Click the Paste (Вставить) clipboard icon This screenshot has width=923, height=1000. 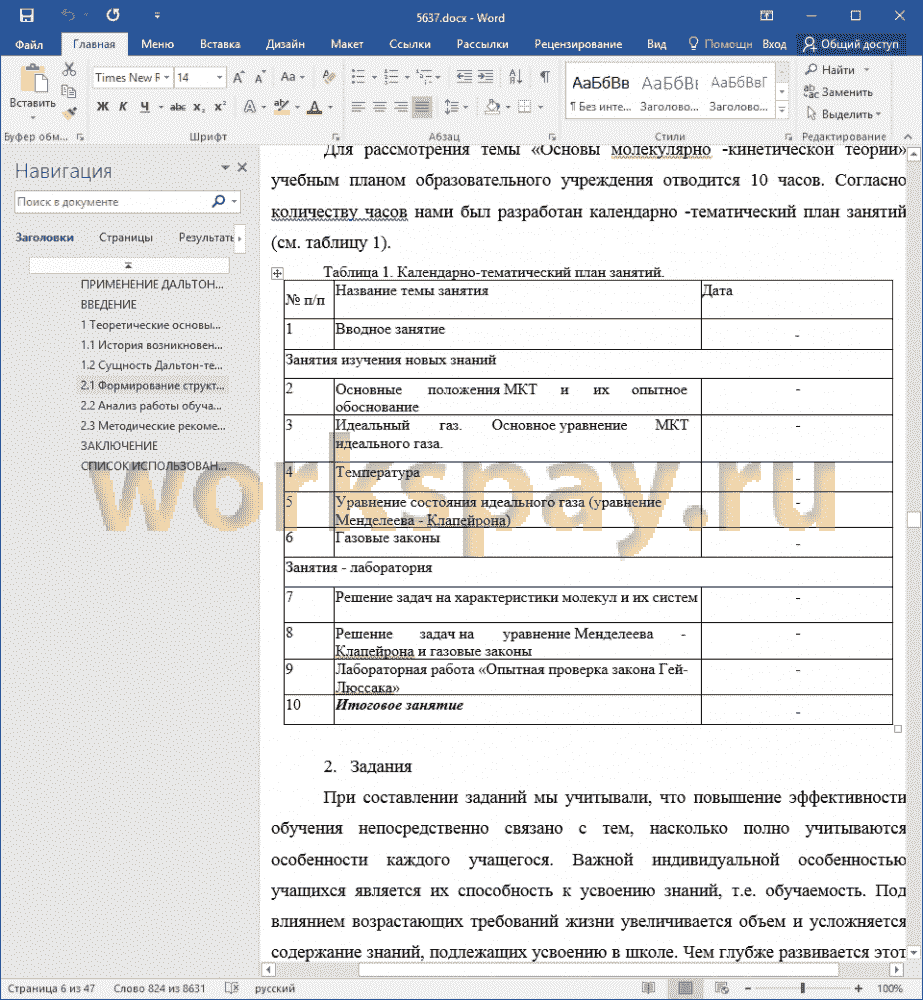click(x=33, y=79)
